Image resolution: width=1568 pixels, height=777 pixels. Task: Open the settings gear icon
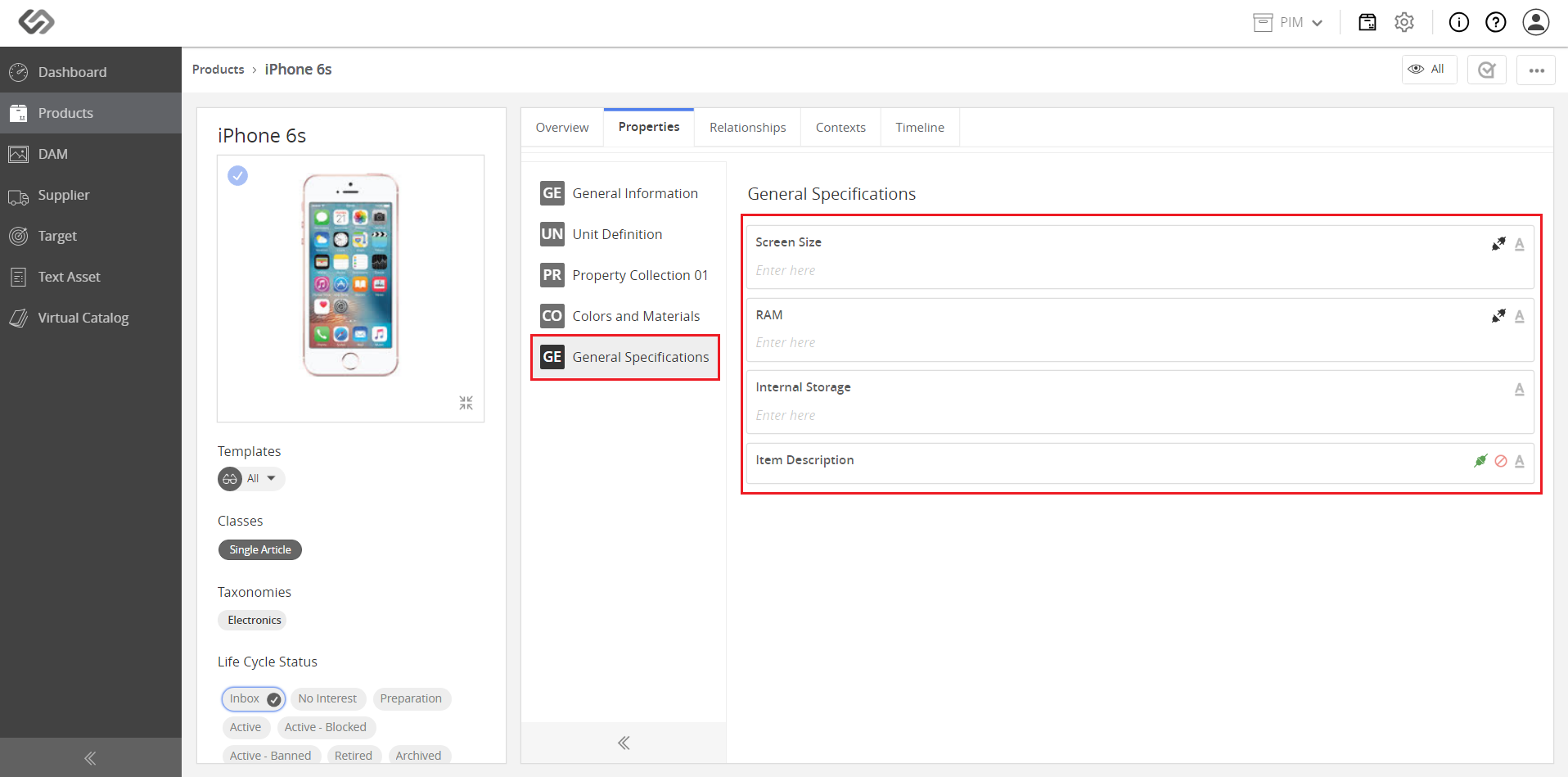click(1404, 22)
